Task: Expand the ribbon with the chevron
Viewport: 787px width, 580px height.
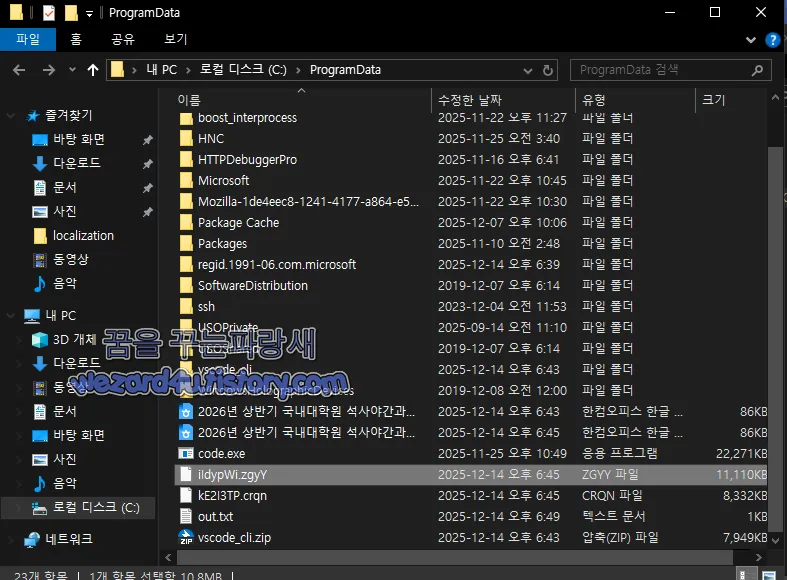Action: click(x=751, y=40)
